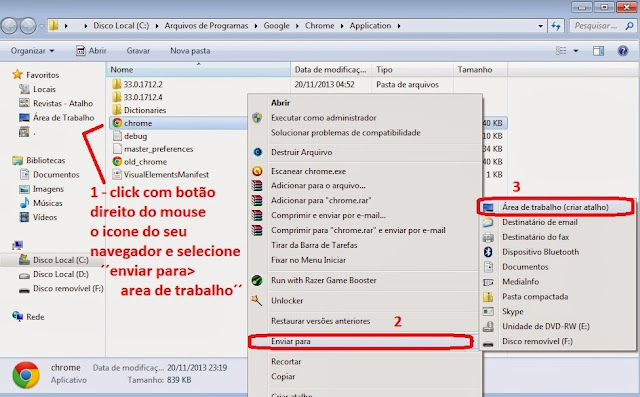Open the Help question mark icon

[x=623, y=51]
